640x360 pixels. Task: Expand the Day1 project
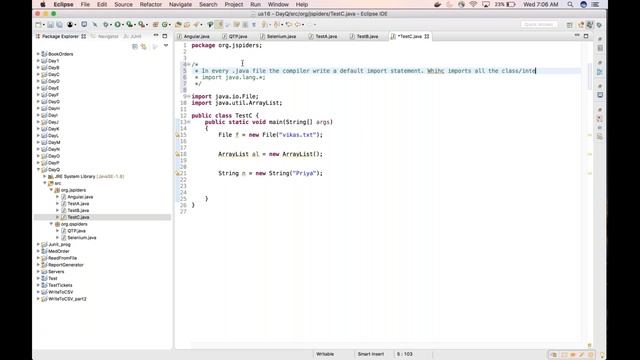pyautogui.click(x=38, y=61)
